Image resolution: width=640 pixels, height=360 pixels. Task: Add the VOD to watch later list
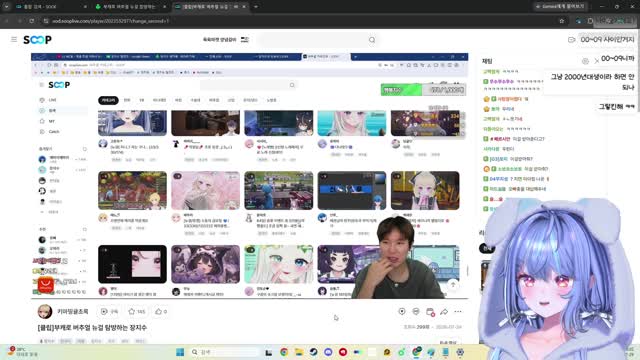click(430, 312)
